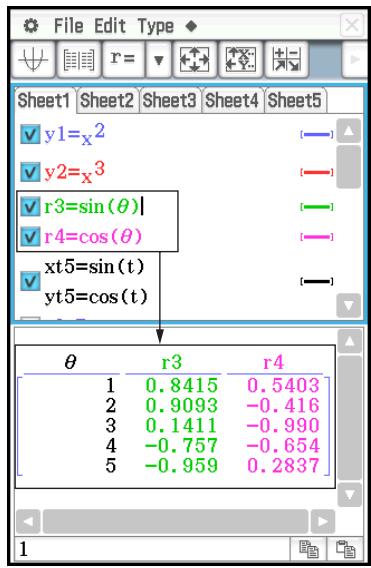Uncheck the y2=x³ function checkbox

[30, 171]
